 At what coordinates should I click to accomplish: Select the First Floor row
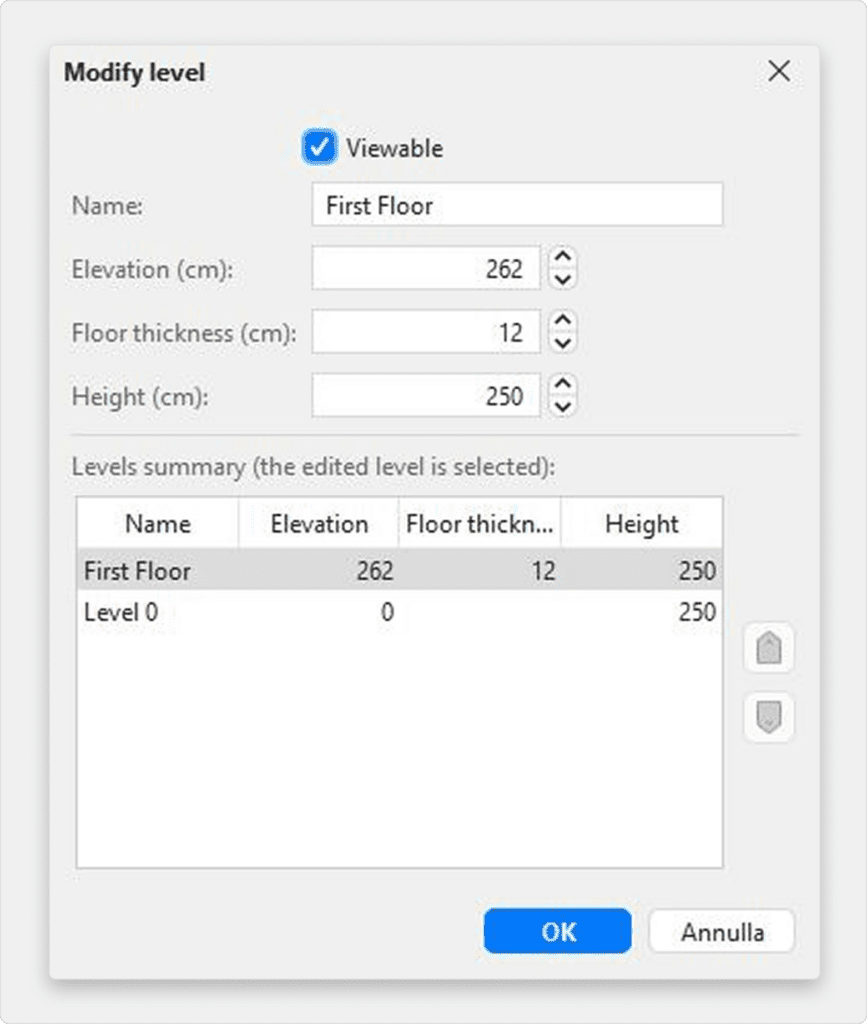399,571
